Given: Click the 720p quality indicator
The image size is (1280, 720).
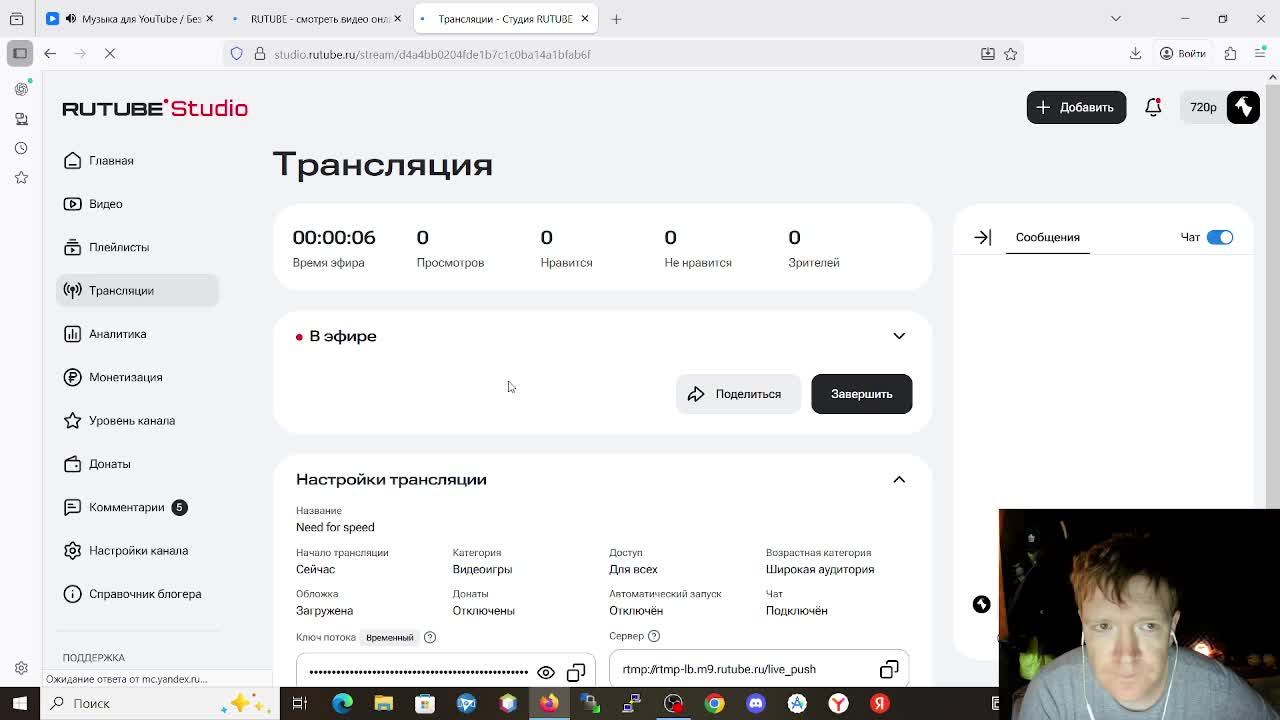Looking at the screenshot, I should [1203, 107].
